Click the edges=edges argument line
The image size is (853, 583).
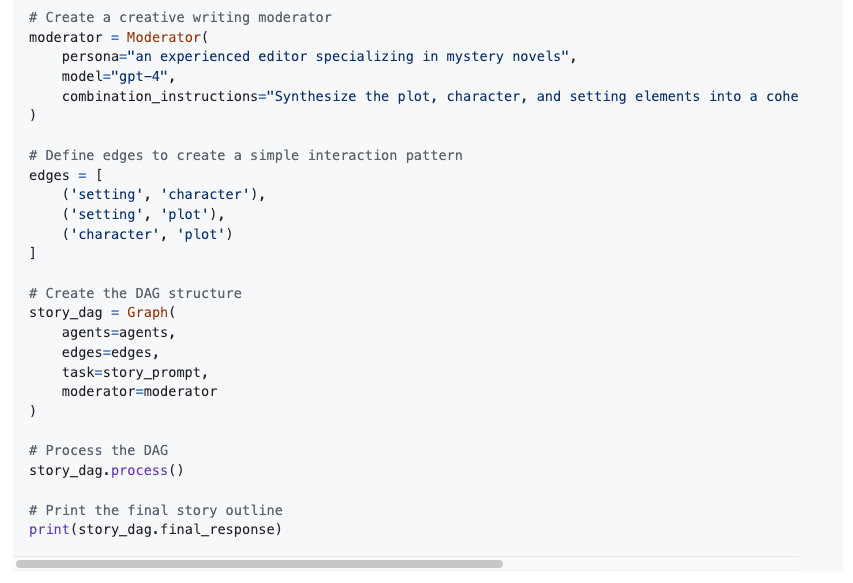(x=110, y=352)
